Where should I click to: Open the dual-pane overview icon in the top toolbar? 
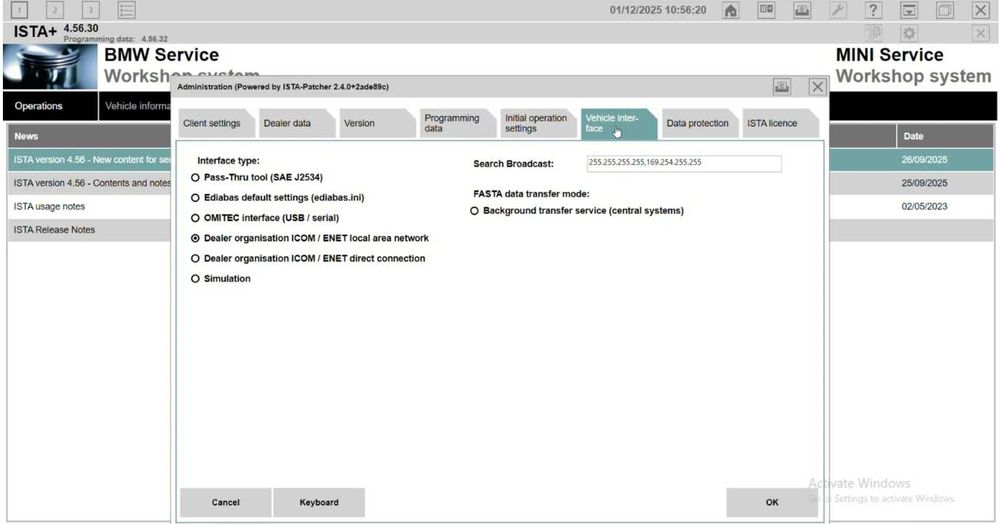[x=767, y=10]
